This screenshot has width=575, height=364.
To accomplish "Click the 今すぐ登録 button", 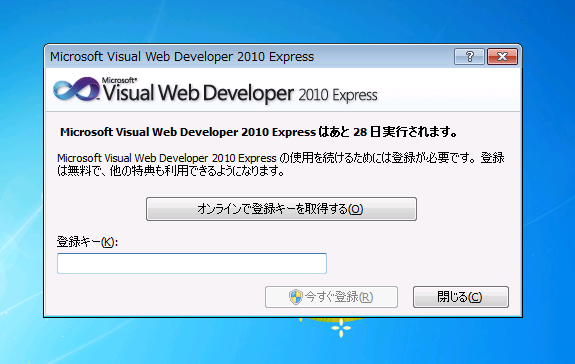I will (332, 297).
